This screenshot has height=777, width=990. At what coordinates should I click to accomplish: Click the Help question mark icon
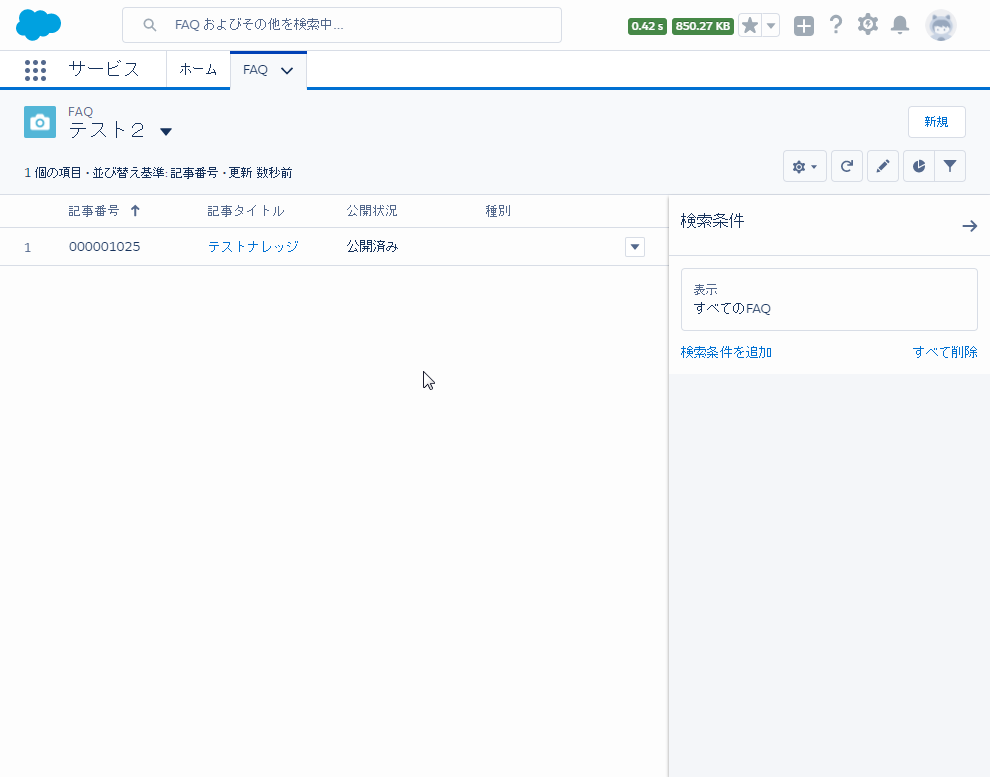tap(836, 25)
